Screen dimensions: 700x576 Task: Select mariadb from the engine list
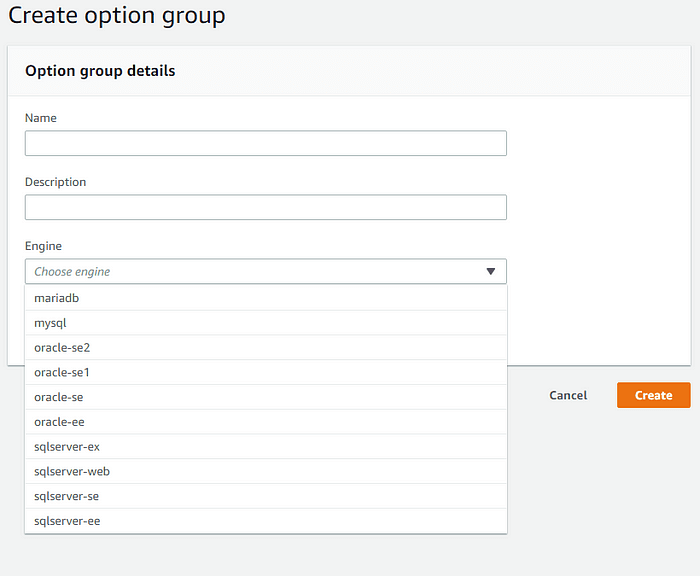point(266,298)
